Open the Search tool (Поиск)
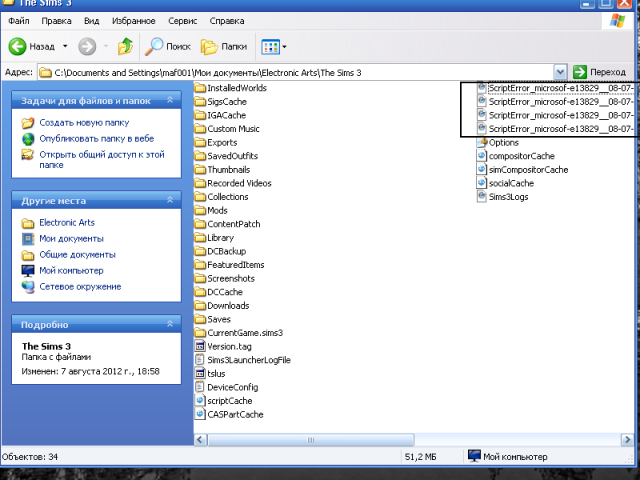640x480 pixels. (x=168, y=46)
